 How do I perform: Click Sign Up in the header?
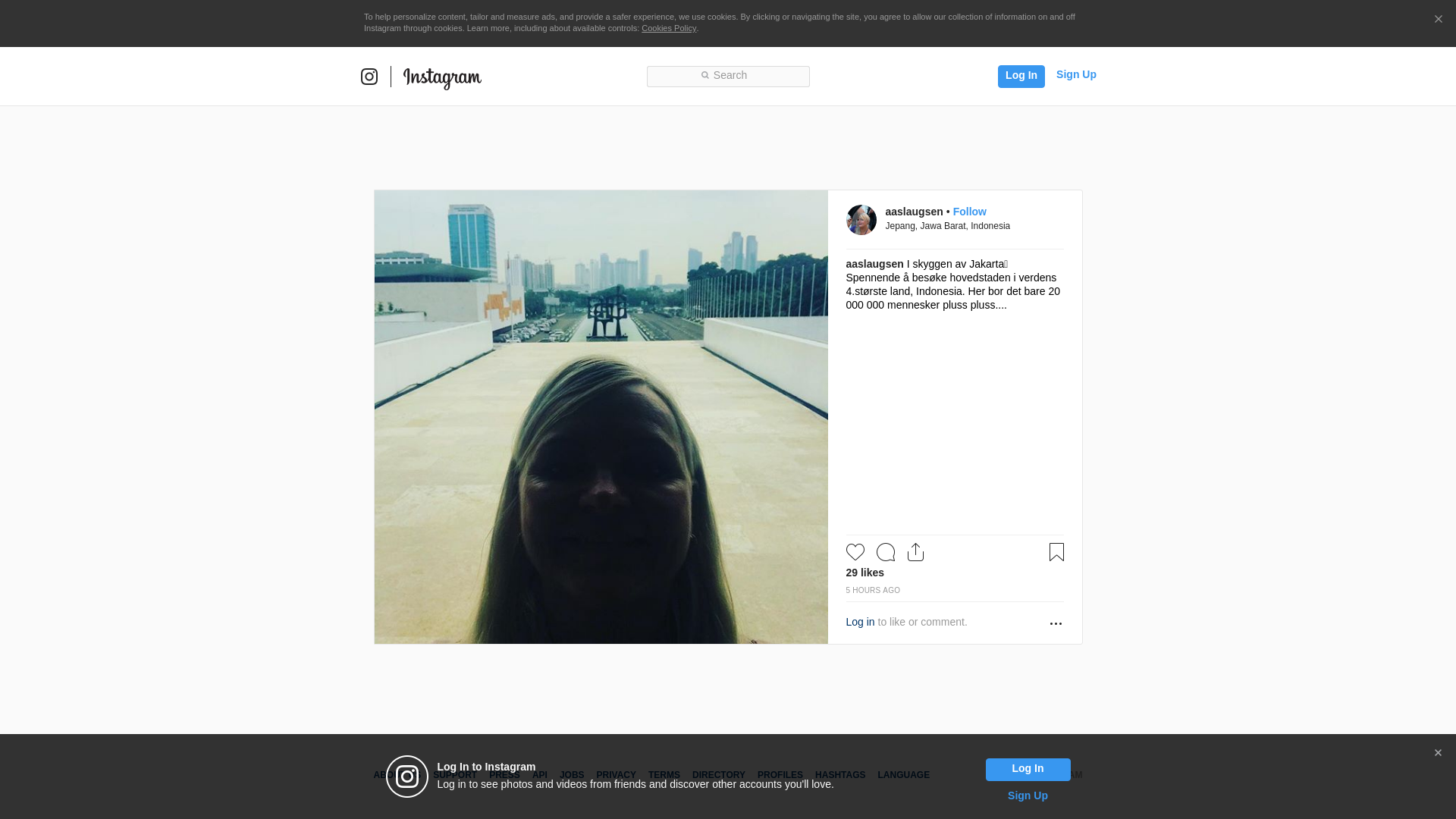[x=1075, y=74]
